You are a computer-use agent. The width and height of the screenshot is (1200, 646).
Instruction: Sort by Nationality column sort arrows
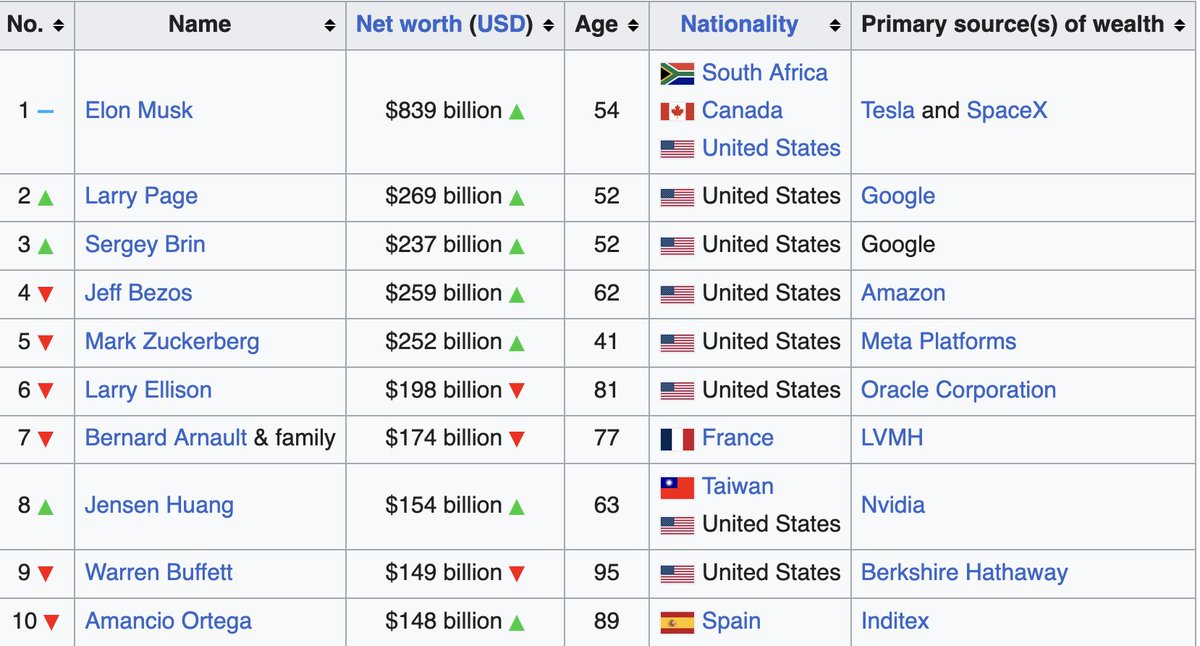(x=835, y=25)
